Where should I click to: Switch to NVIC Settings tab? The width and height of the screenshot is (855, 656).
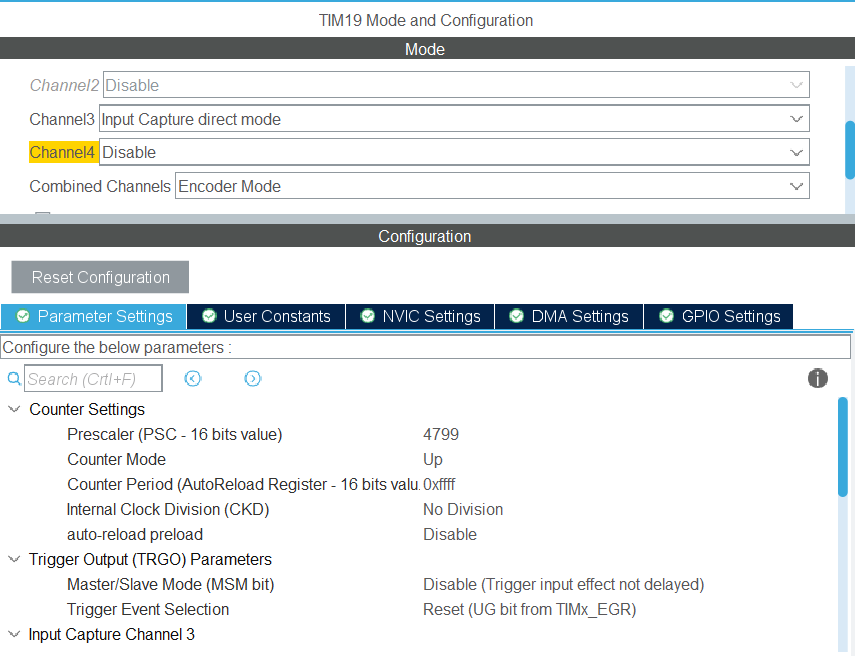point(420,316)
